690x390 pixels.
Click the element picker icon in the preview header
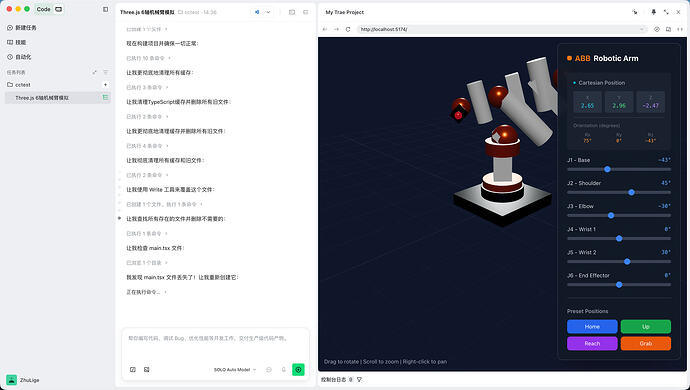coord(635,12)
